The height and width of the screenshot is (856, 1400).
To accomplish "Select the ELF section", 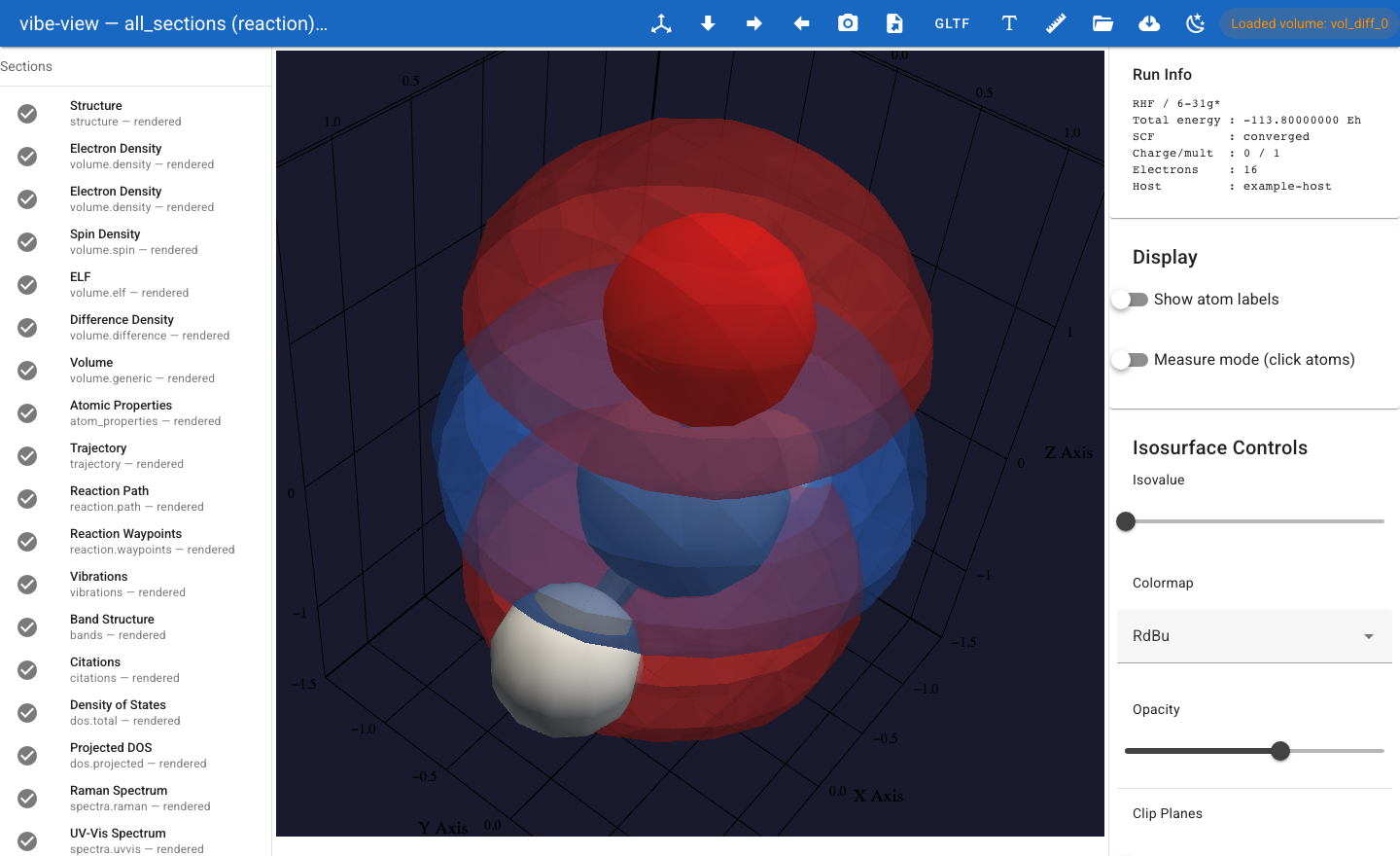I will coord(135,285).
